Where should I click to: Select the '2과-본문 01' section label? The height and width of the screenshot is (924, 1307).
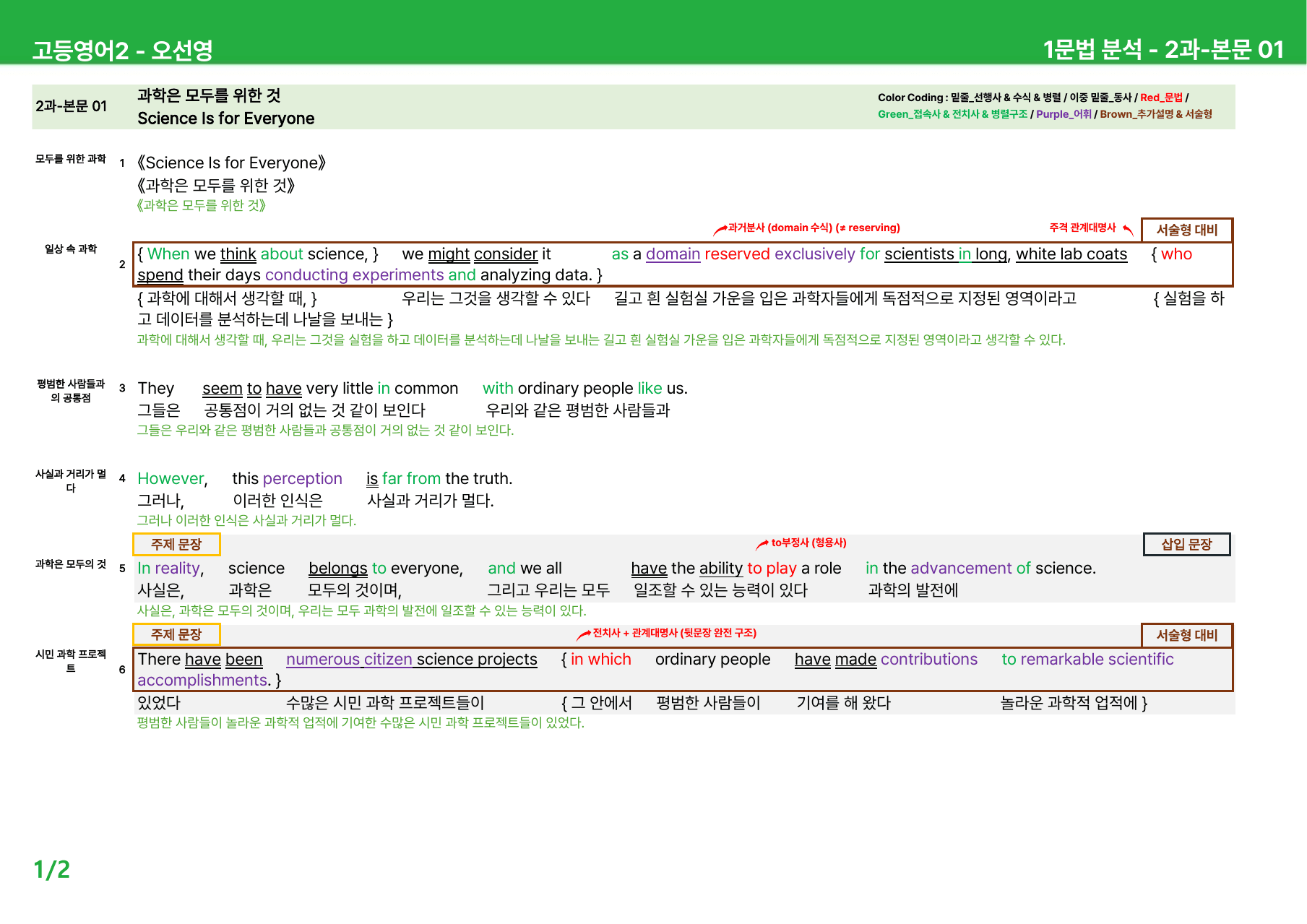pos(71,106)
